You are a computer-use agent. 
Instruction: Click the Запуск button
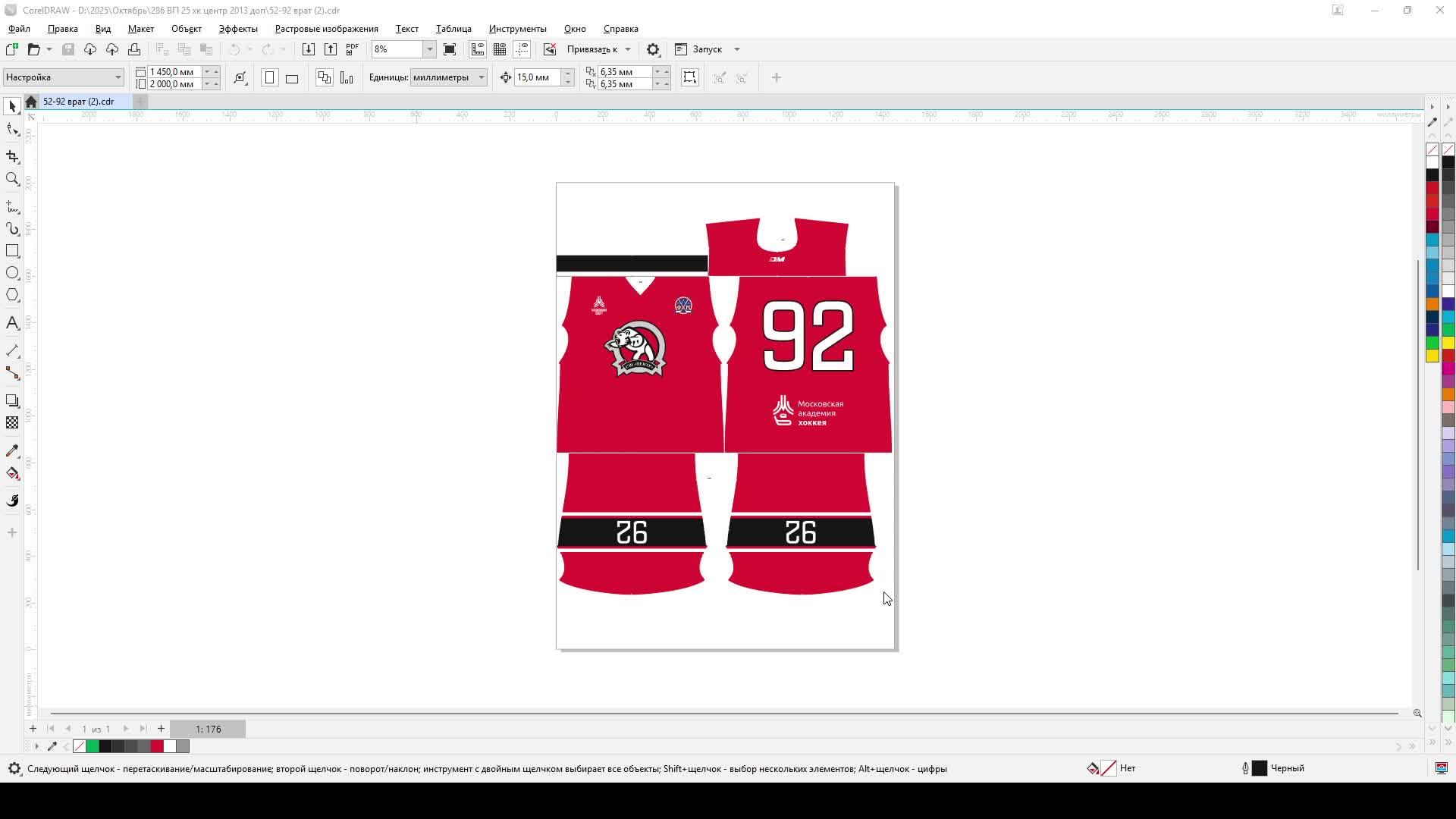tap(707, 49)
